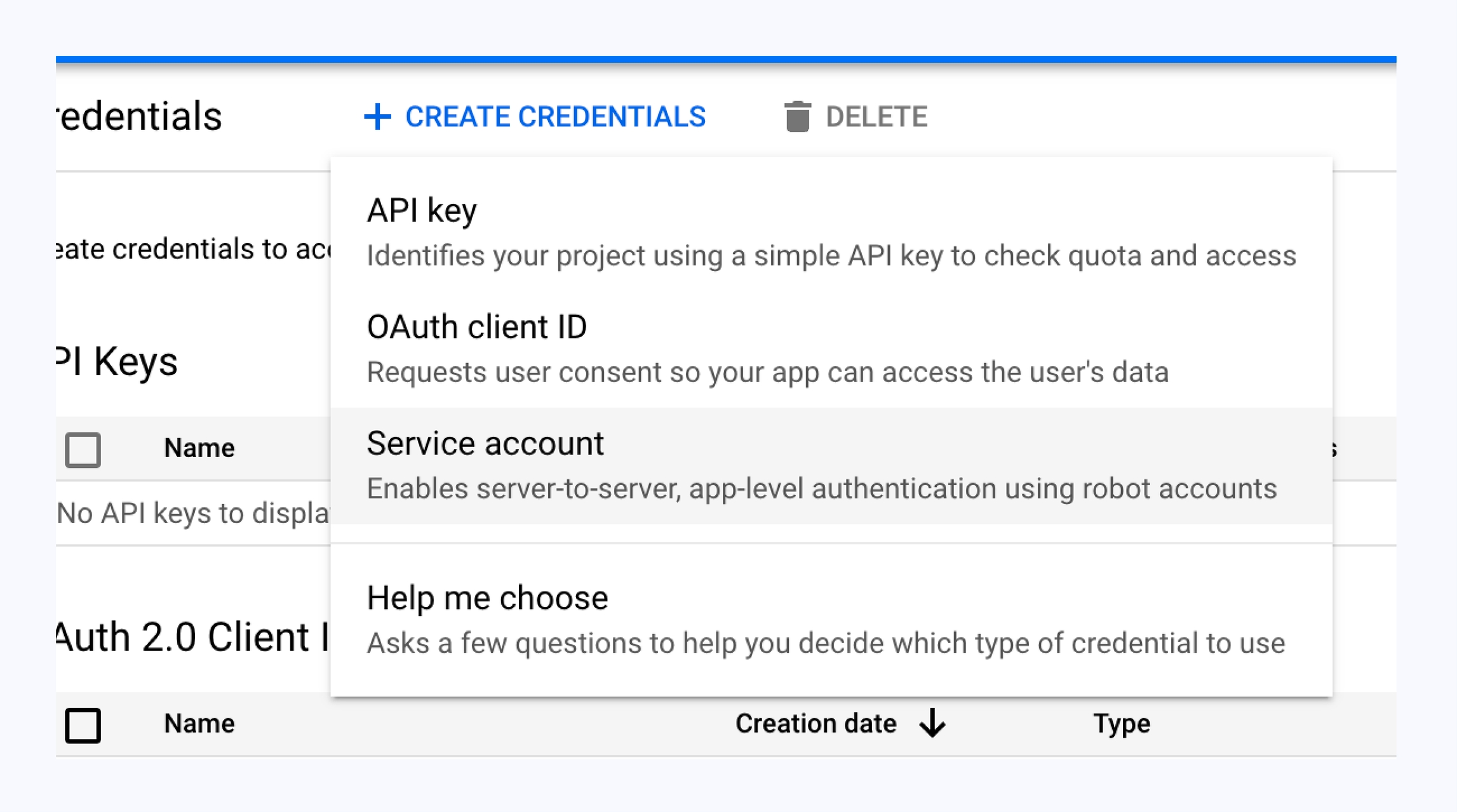The image size is (1457, 812).
Task: Click the OAuth table Name column header
Action: pos(199,724)
